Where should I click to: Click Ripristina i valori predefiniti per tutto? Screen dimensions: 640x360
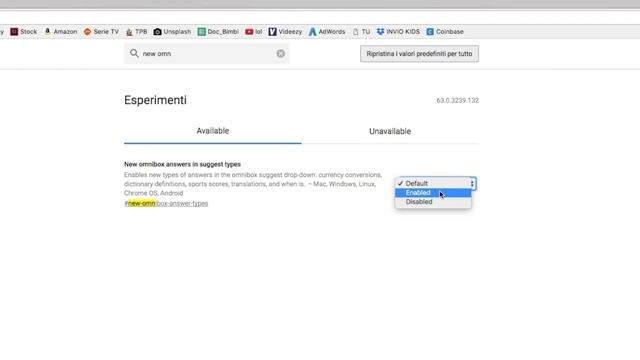[419, 53]
